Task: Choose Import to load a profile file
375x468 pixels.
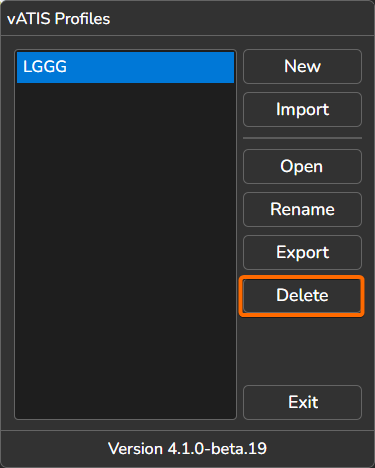Action: pos(302,109)
